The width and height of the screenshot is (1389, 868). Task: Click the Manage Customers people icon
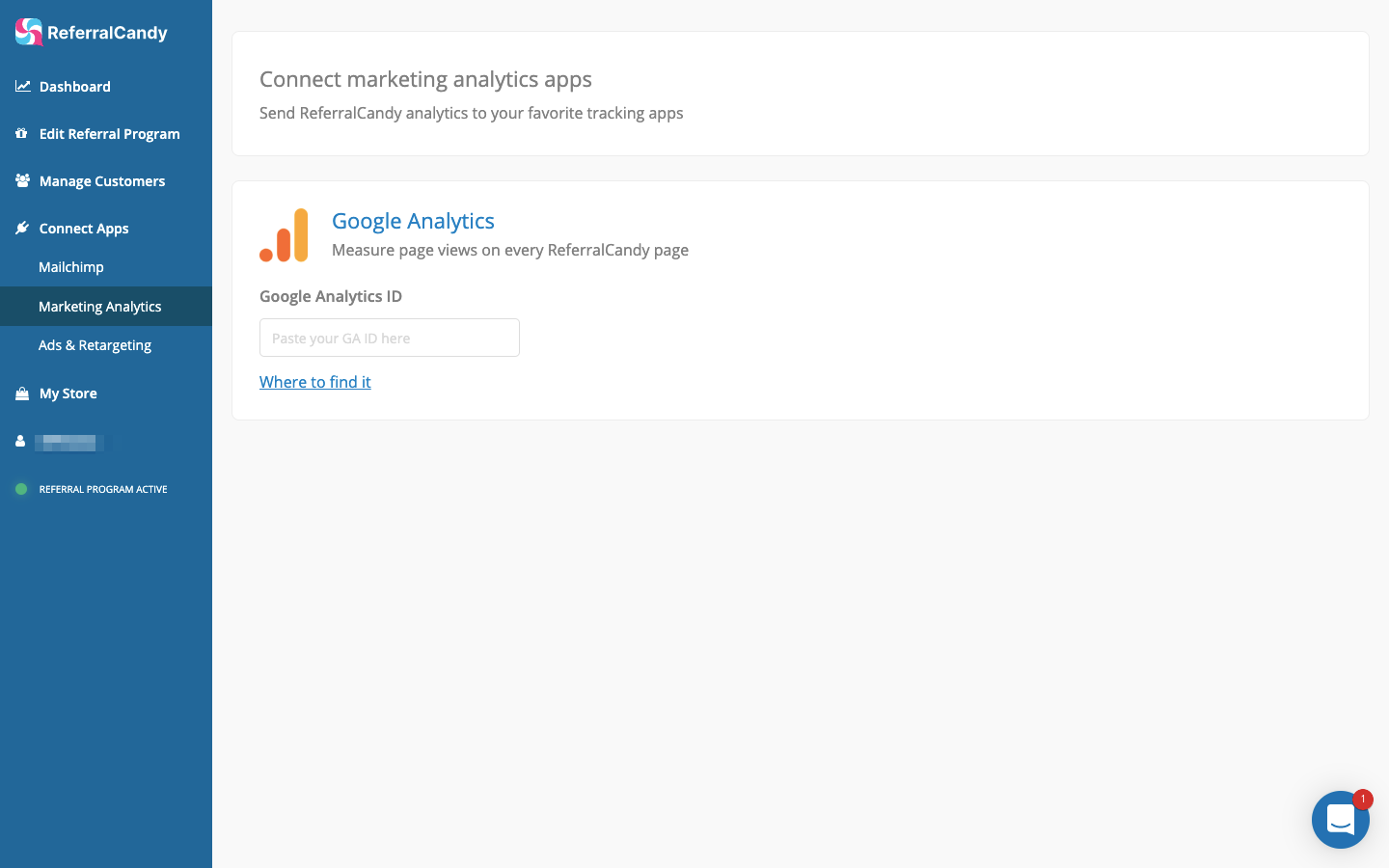pos(22,180)
